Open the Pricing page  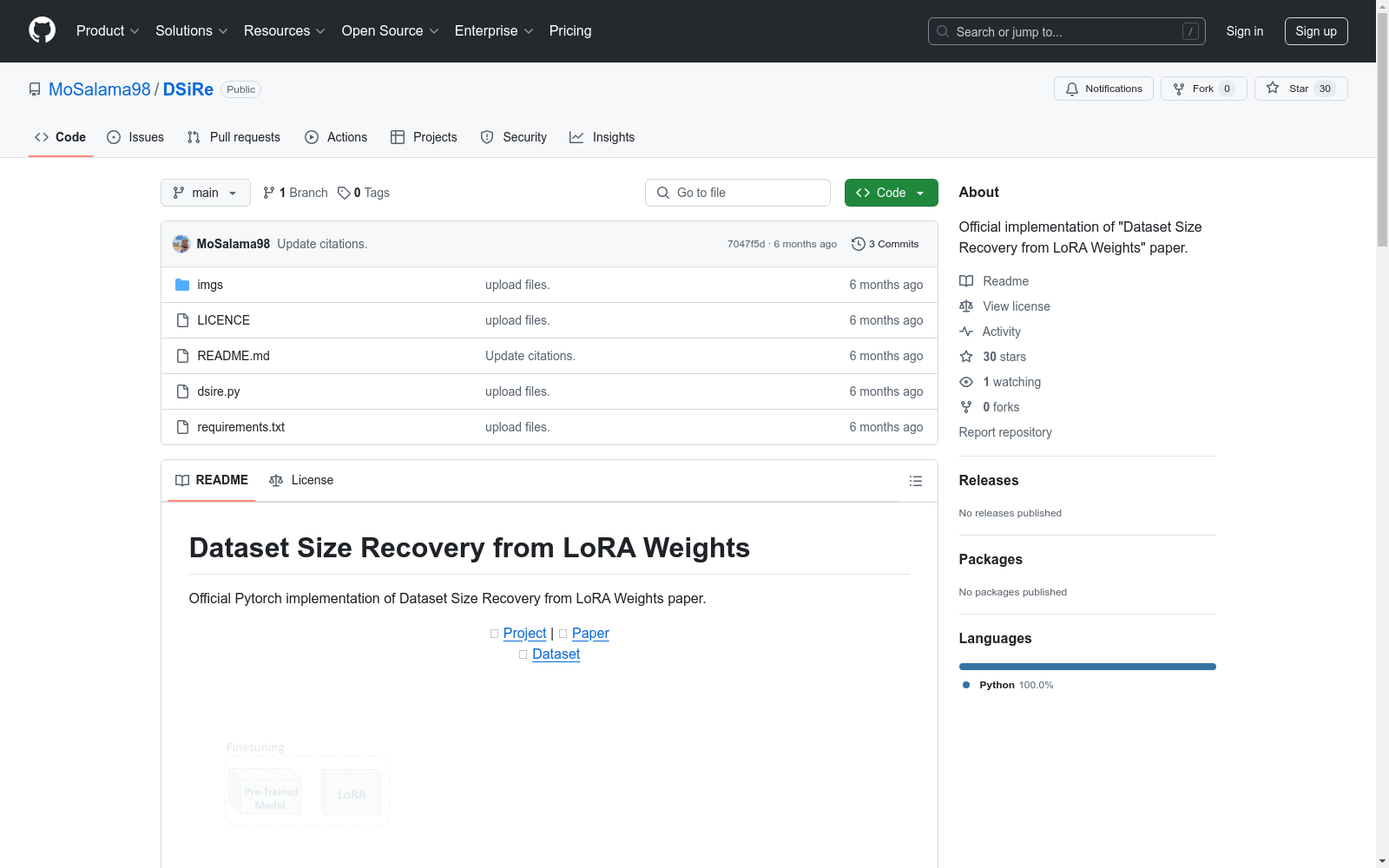(x=570, y=30)
